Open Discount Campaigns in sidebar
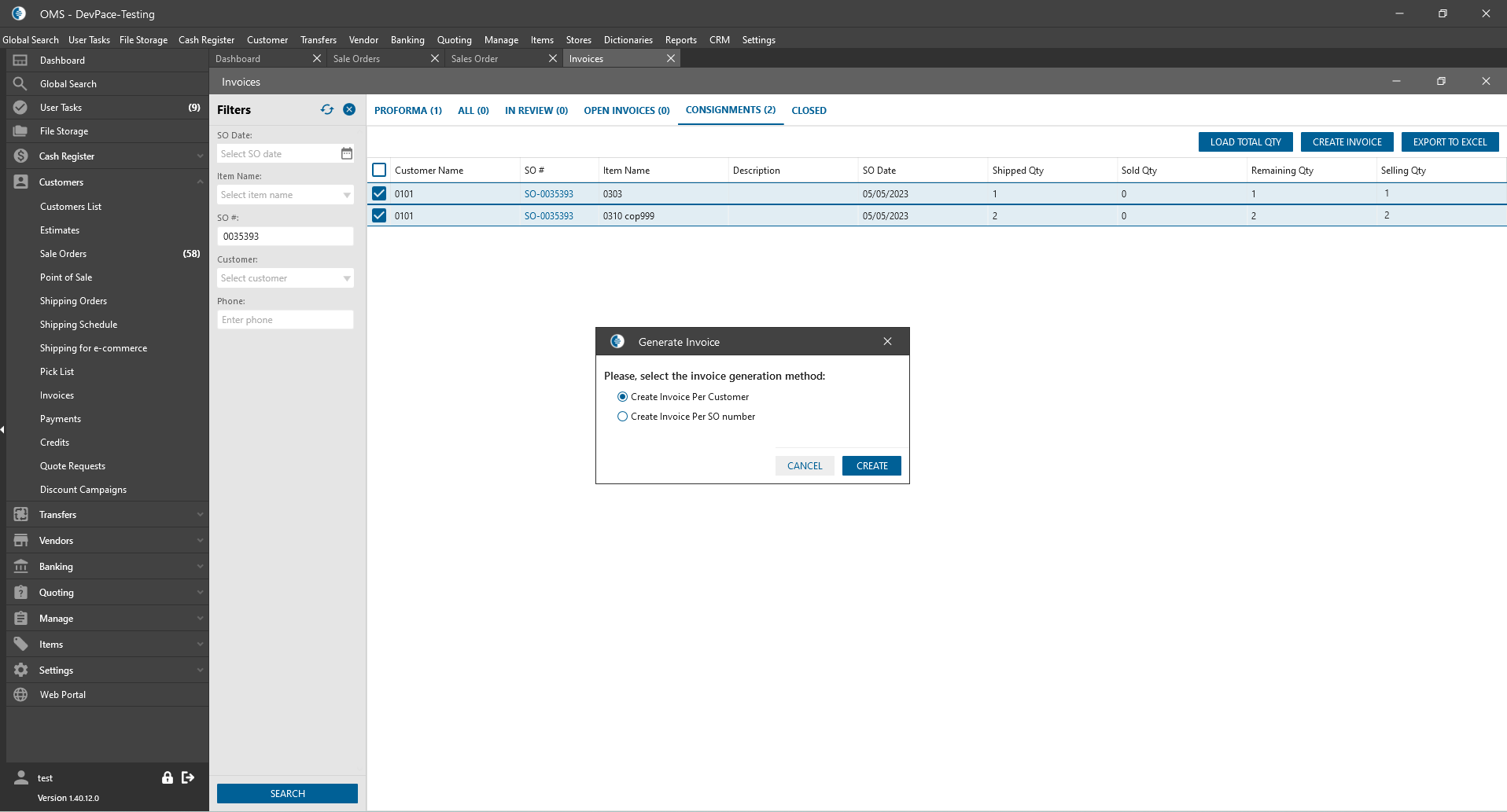 (83, 490)
